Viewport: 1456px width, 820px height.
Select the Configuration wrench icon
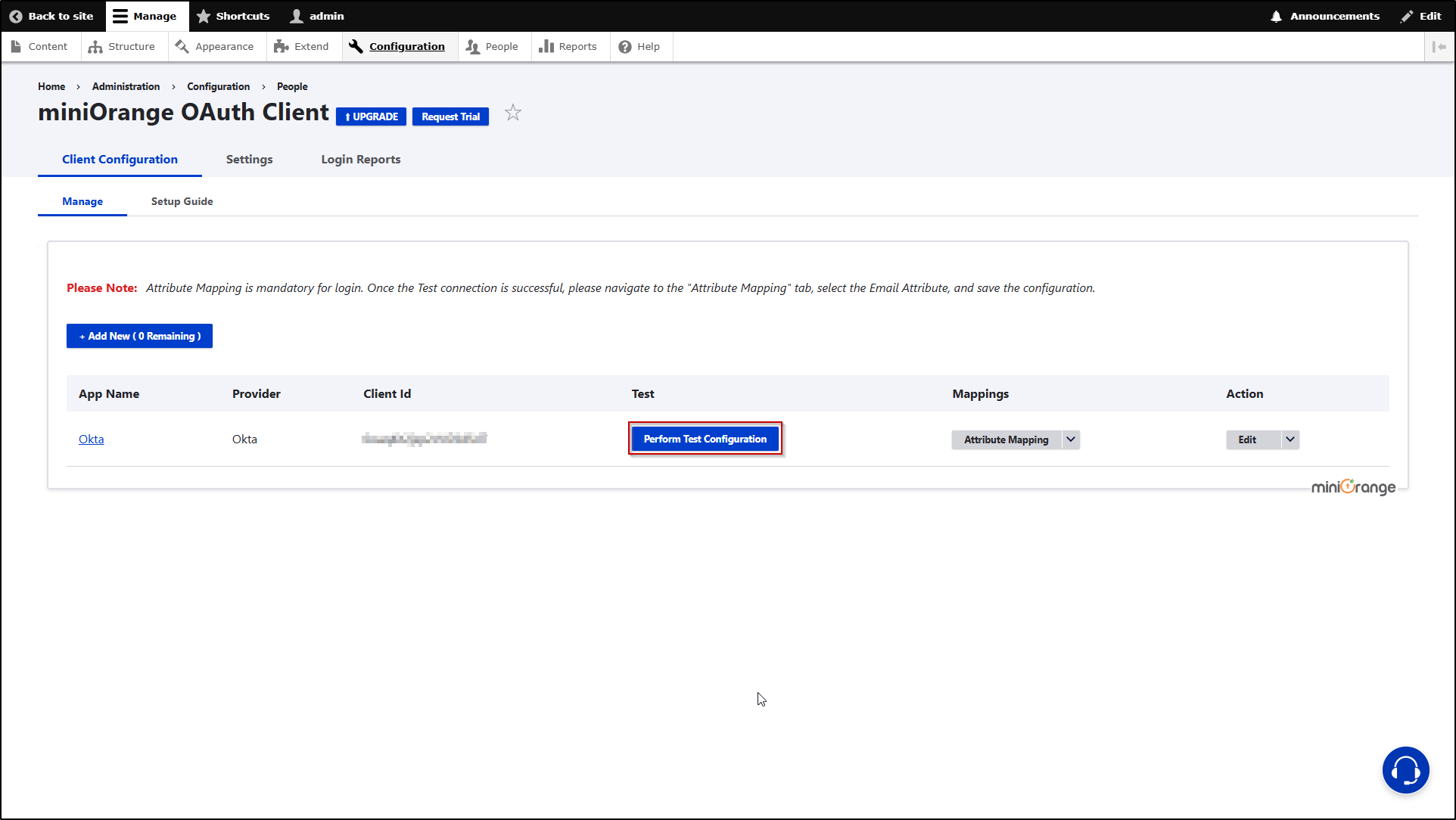click(355, 46)
